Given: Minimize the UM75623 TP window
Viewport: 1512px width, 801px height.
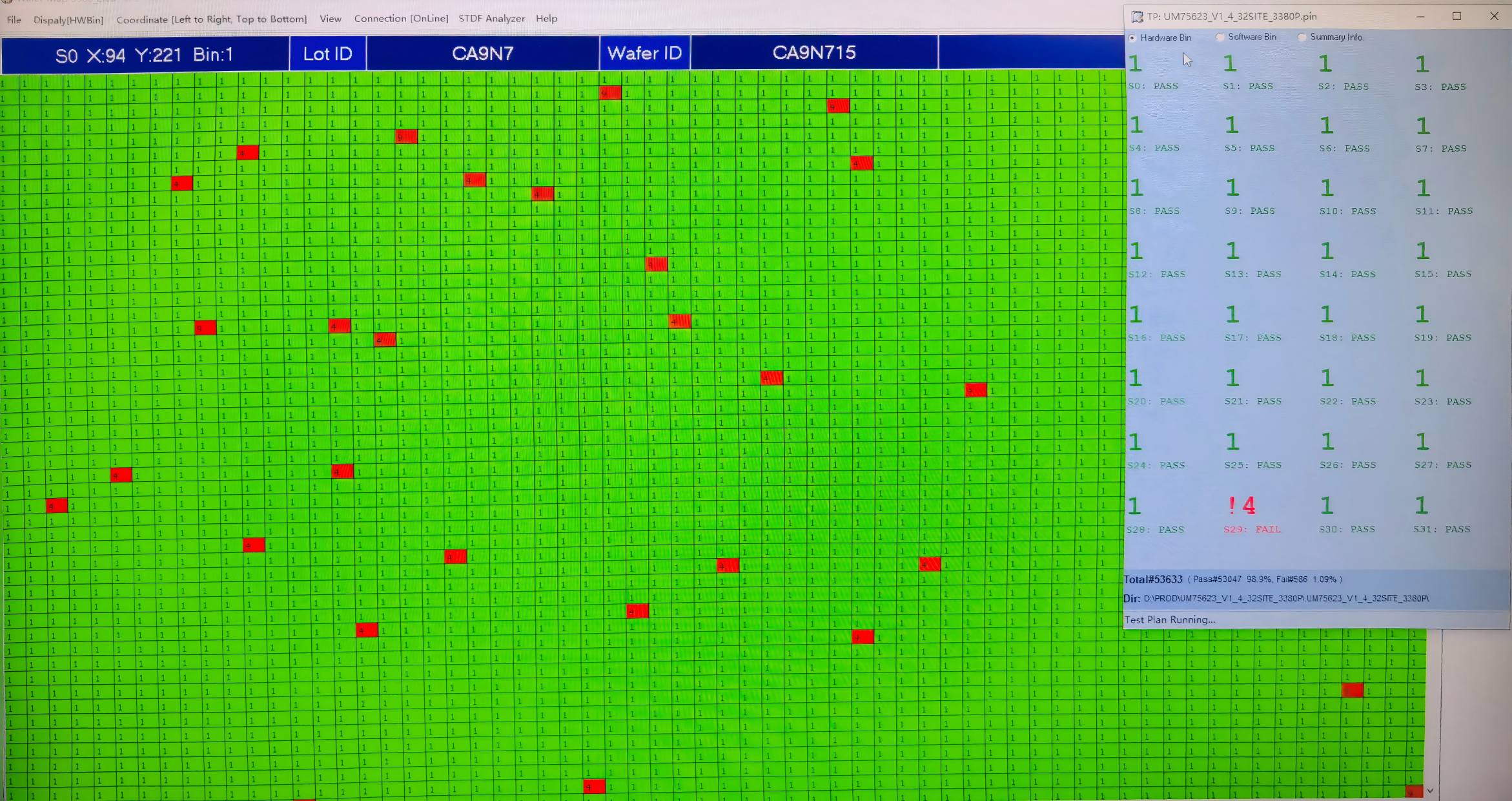Looking at the screenshot, I should pyautogui.click(x=1420, y=16).
